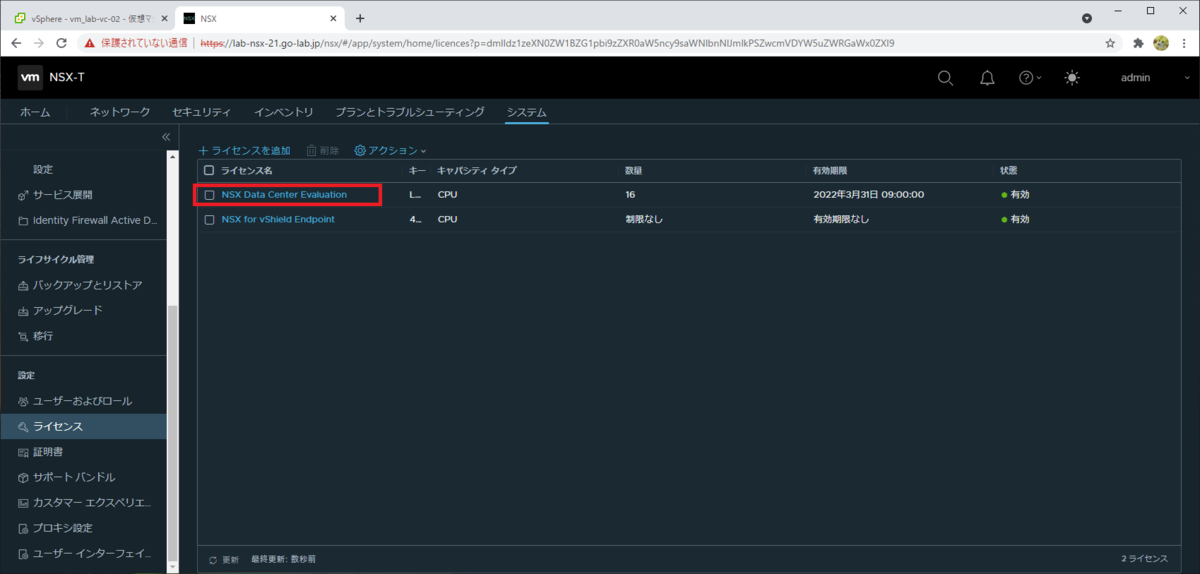This screenshot has height=574, width=1200.
Task: Open the Chrome three-dot menu
Action: point(1184,43)
